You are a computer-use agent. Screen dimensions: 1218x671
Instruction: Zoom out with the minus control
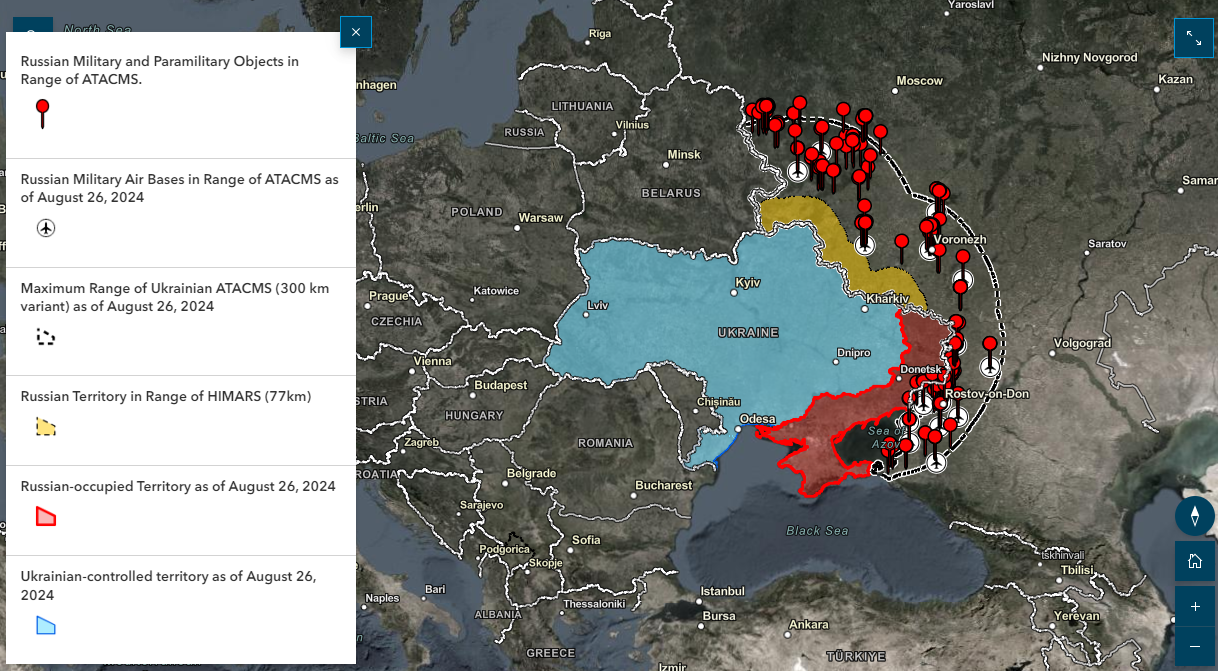(x=1194, y=648)
